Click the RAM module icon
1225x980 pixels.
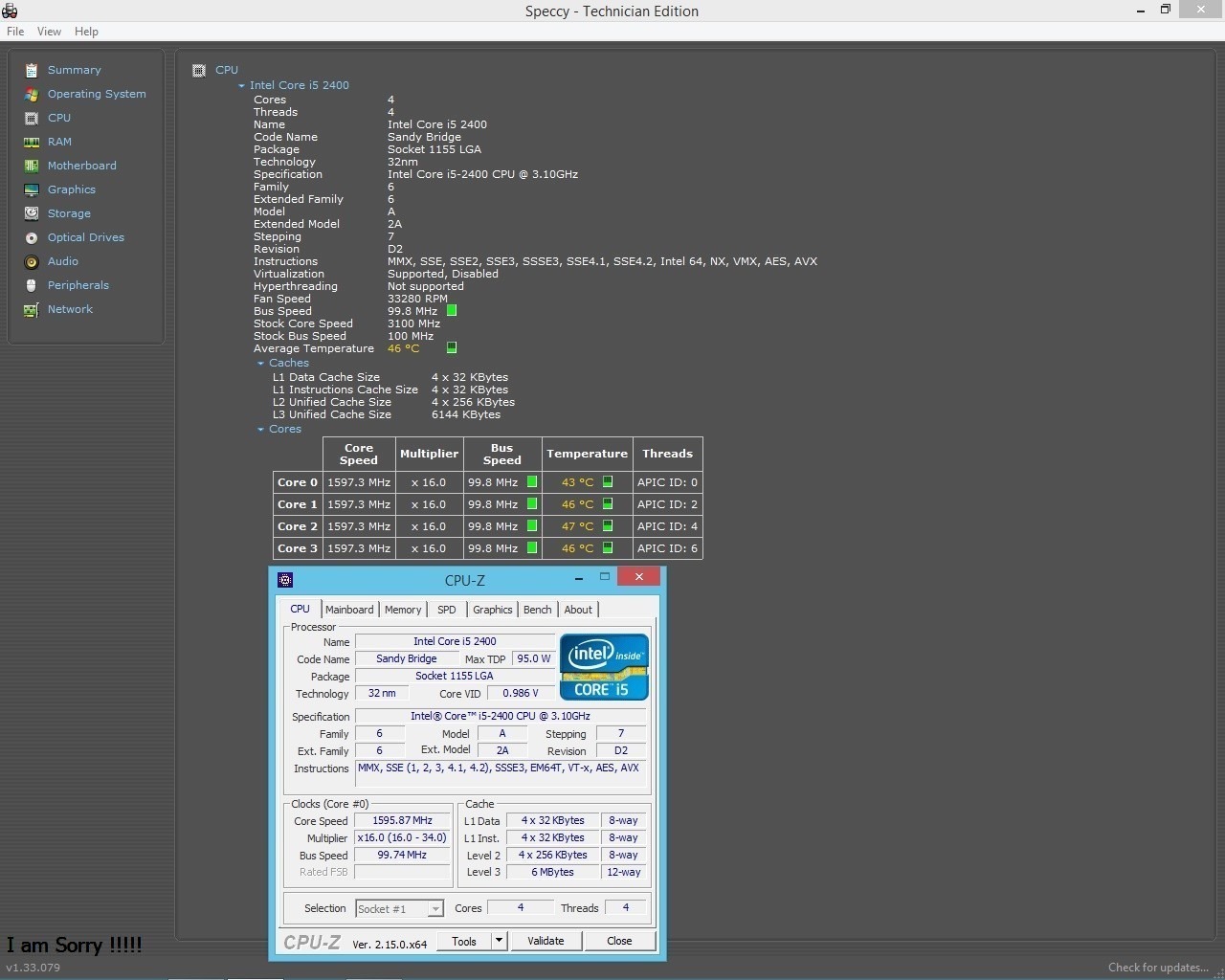click(32, 142)
